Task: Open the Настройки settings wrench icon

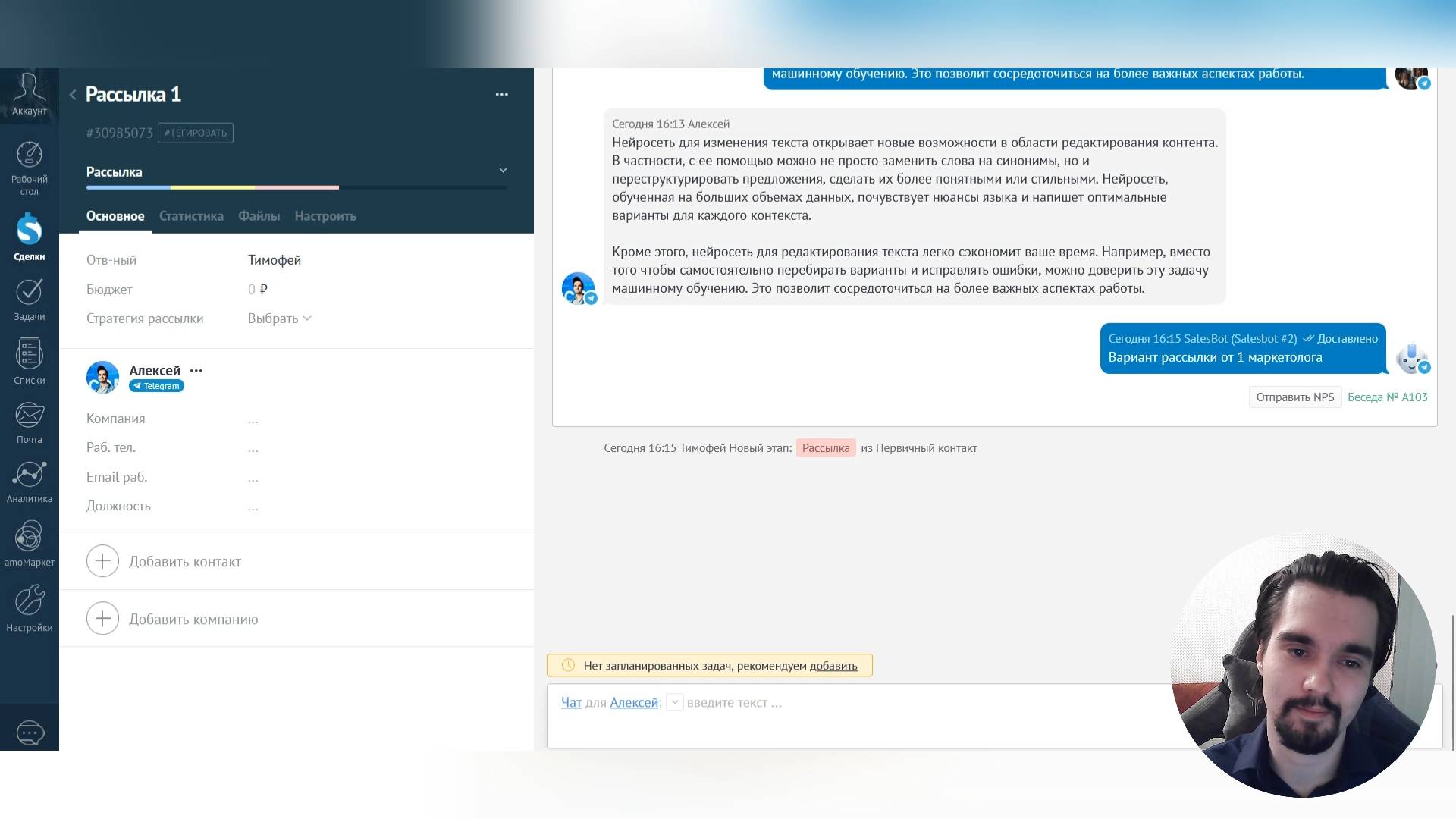Action: pos(29,601)
